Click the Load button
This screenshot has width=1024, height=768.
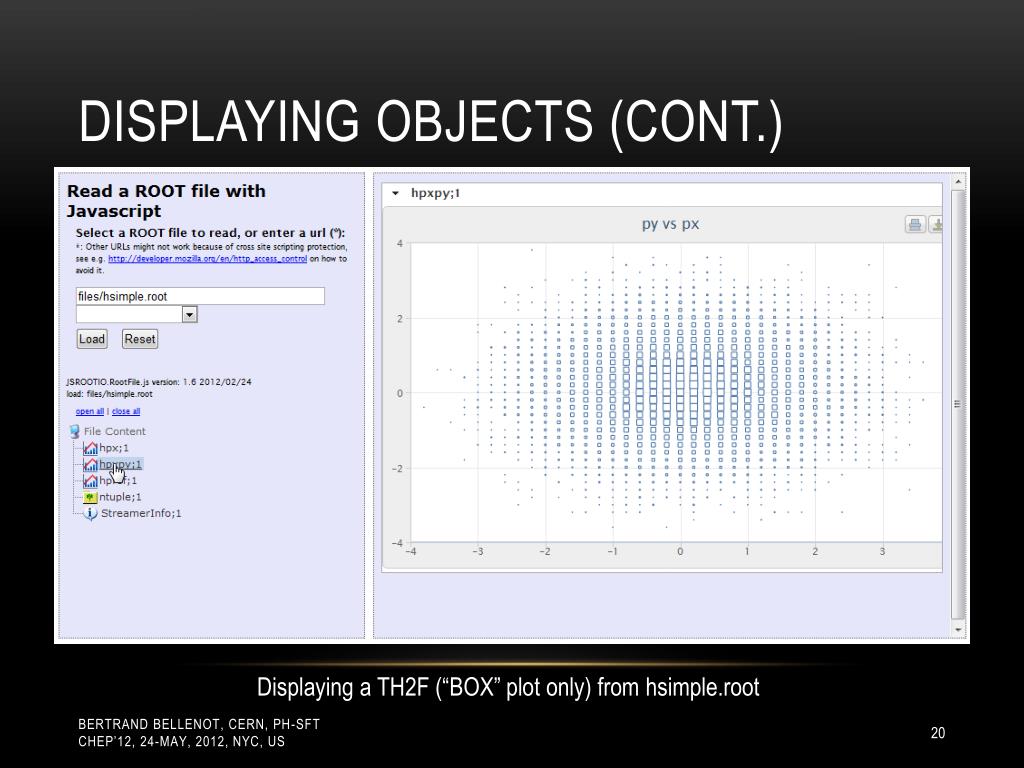point(91,339)
